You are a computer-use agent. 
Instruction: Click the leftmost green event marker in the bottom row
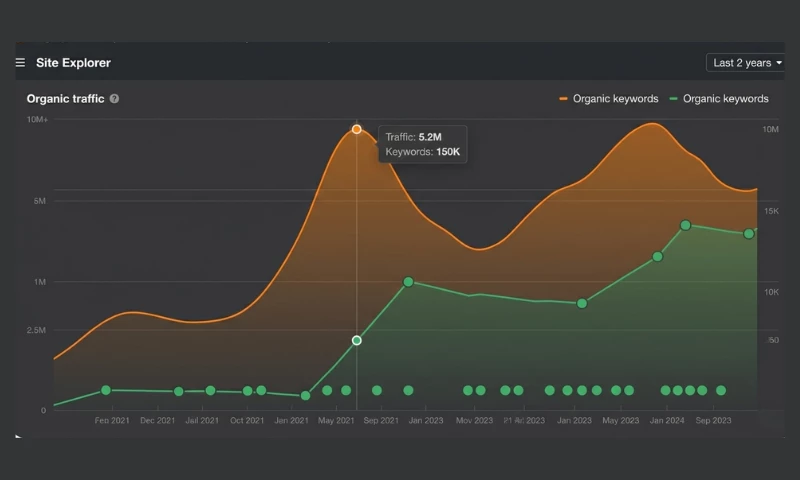click(327, 390)
